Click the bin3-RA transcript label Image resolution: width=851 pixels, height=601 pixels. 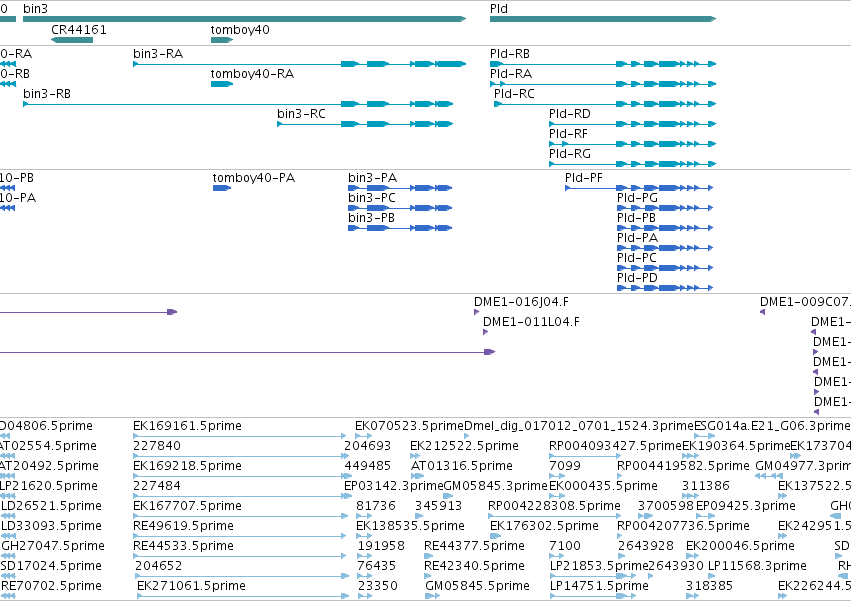pyautogui.click(x=158, y=54)
